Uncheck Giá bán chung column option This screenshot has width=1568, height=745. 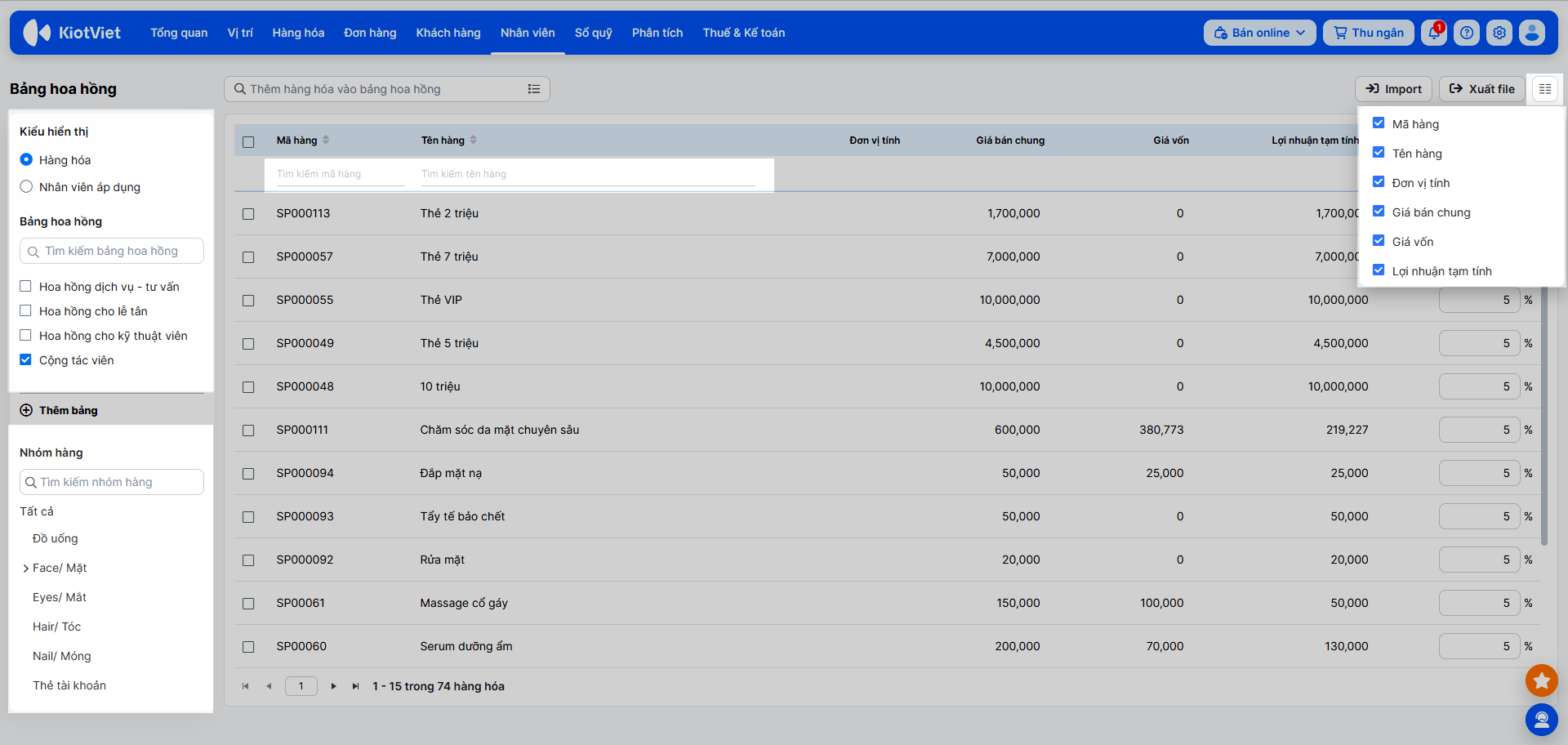click(1379, 211)
